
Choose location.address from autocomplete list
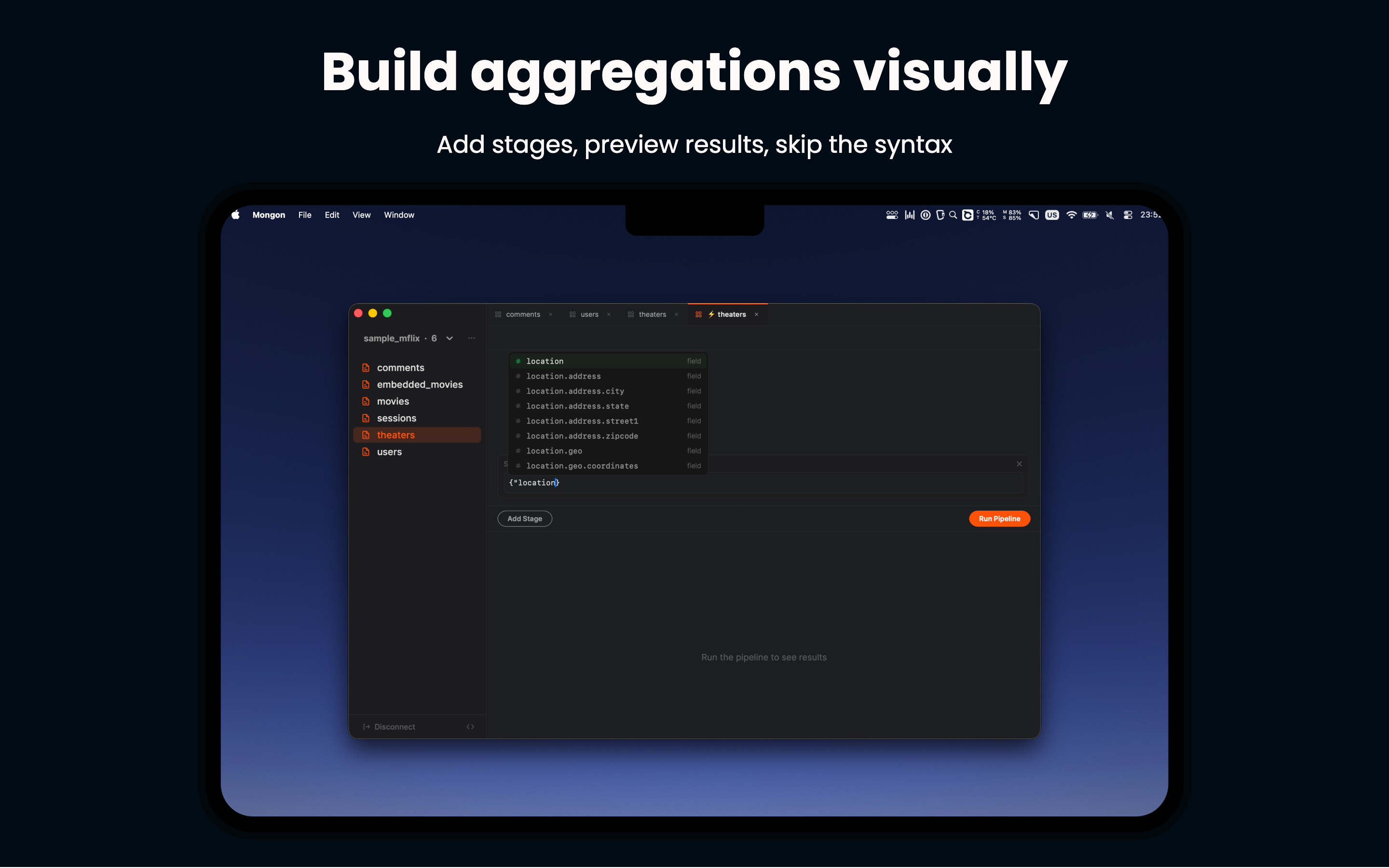click(x=608, y=376)
